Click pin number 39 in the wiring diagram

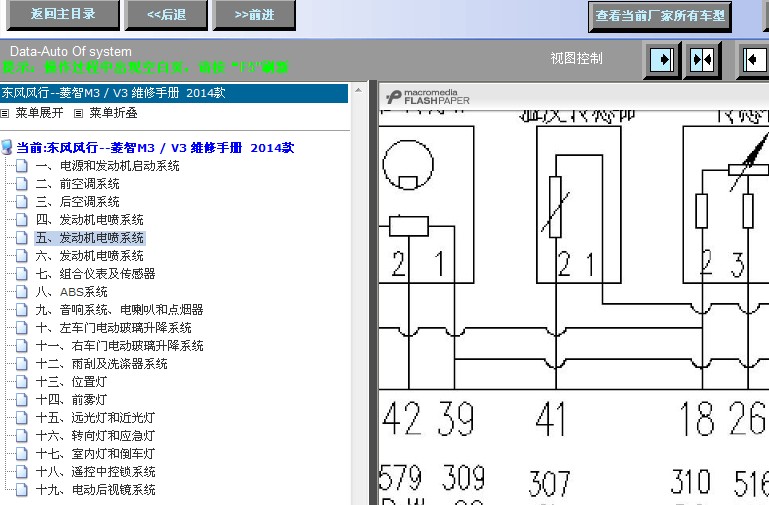click(x=456, y=418)
